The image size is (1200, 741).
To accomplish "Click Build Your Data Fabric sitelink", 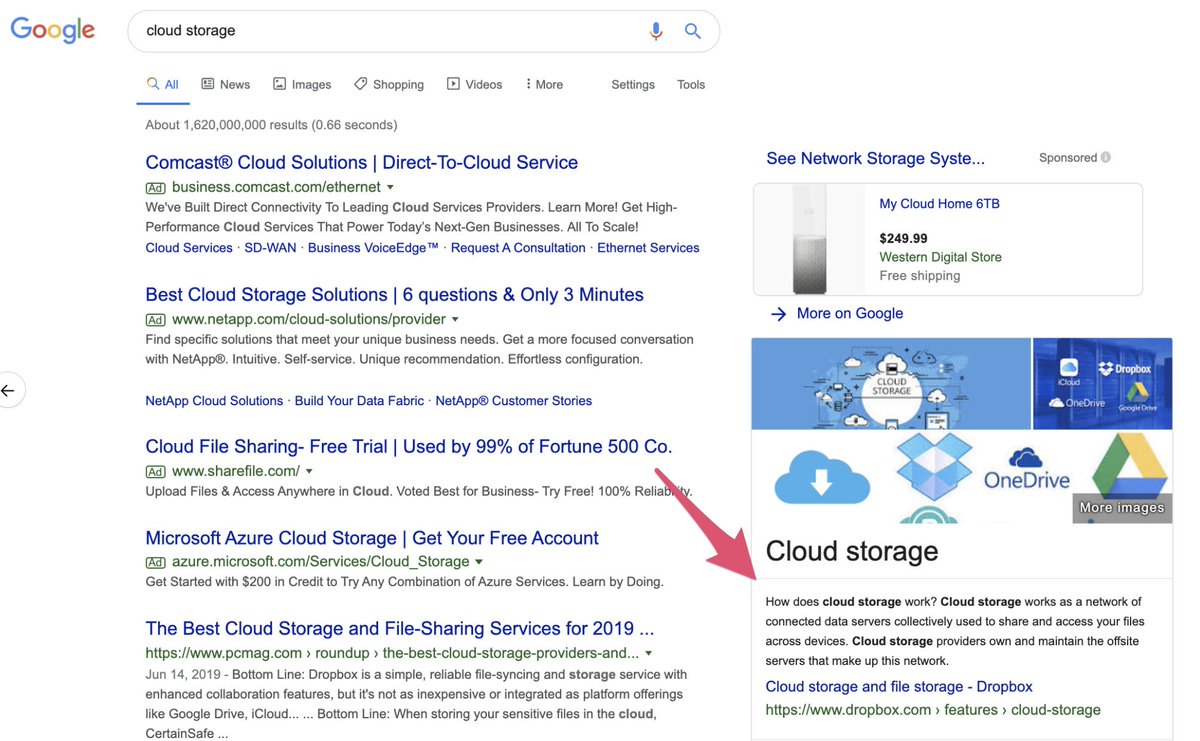I will point(360,401).
